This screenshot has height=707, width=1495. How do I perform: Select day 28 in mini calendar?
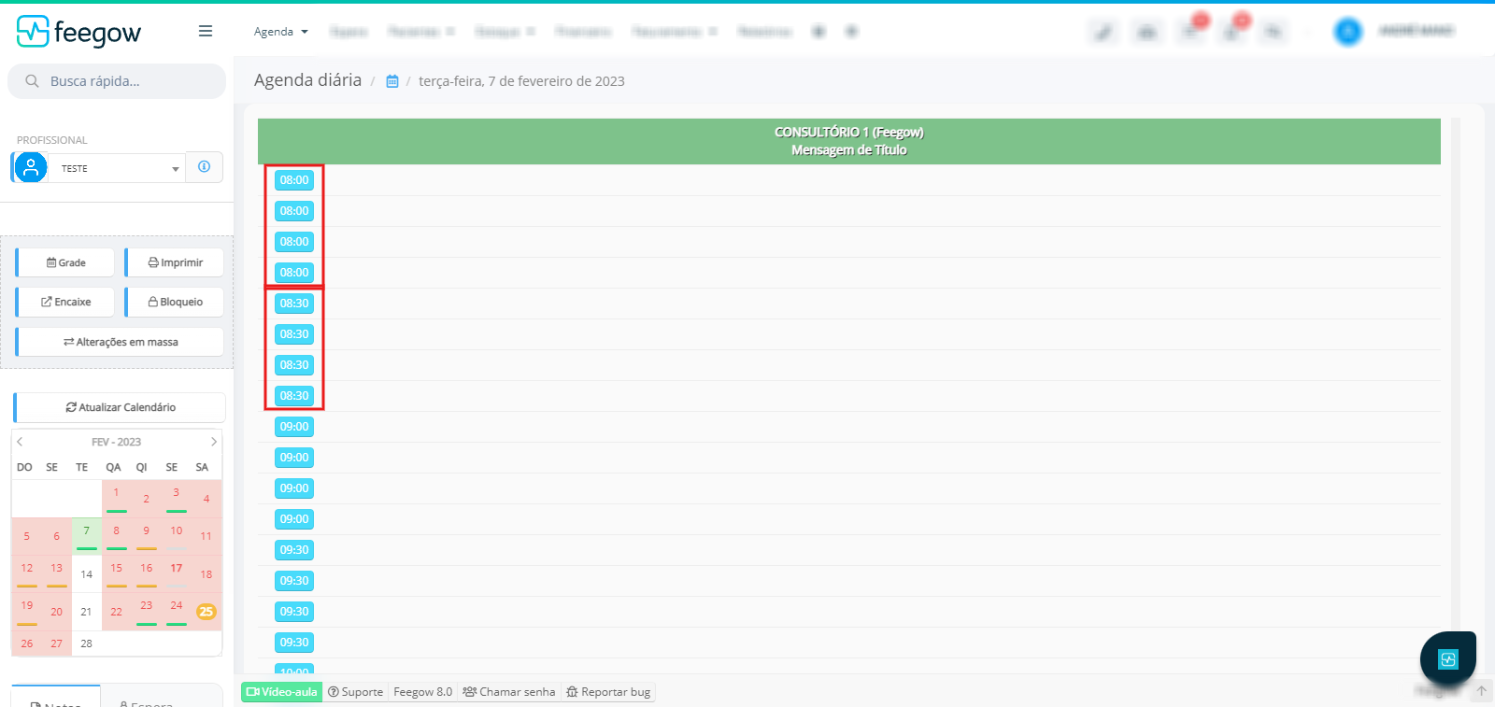pos(87,643)
